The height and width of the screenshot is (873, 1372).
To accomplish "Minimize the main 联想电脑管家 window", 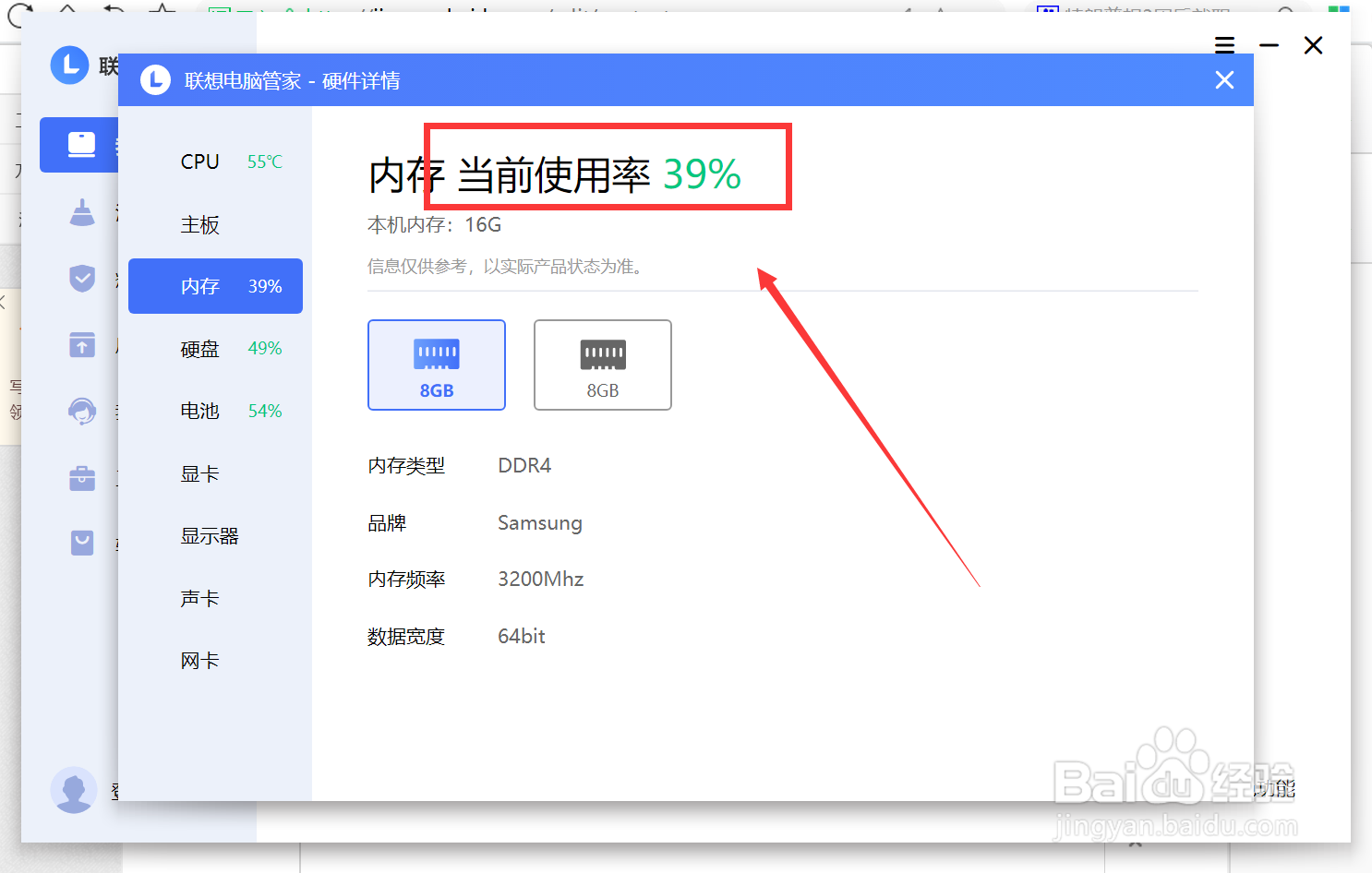I will pos(1270,45).
